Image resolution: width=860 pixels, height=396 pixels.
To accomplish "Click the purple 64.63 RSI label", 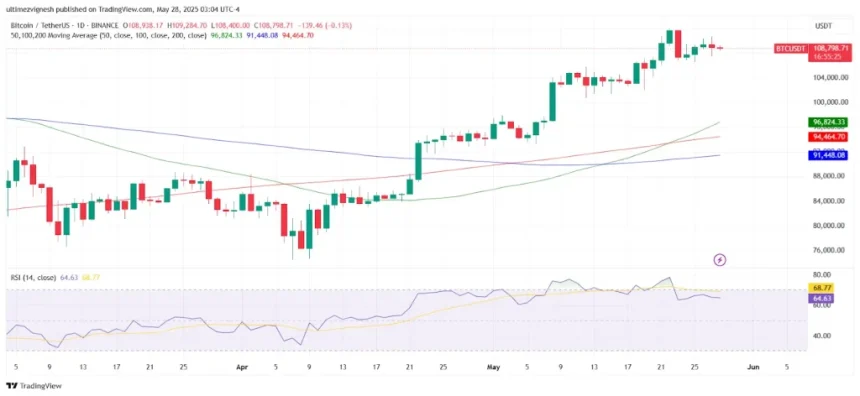I will click(821, 298).
